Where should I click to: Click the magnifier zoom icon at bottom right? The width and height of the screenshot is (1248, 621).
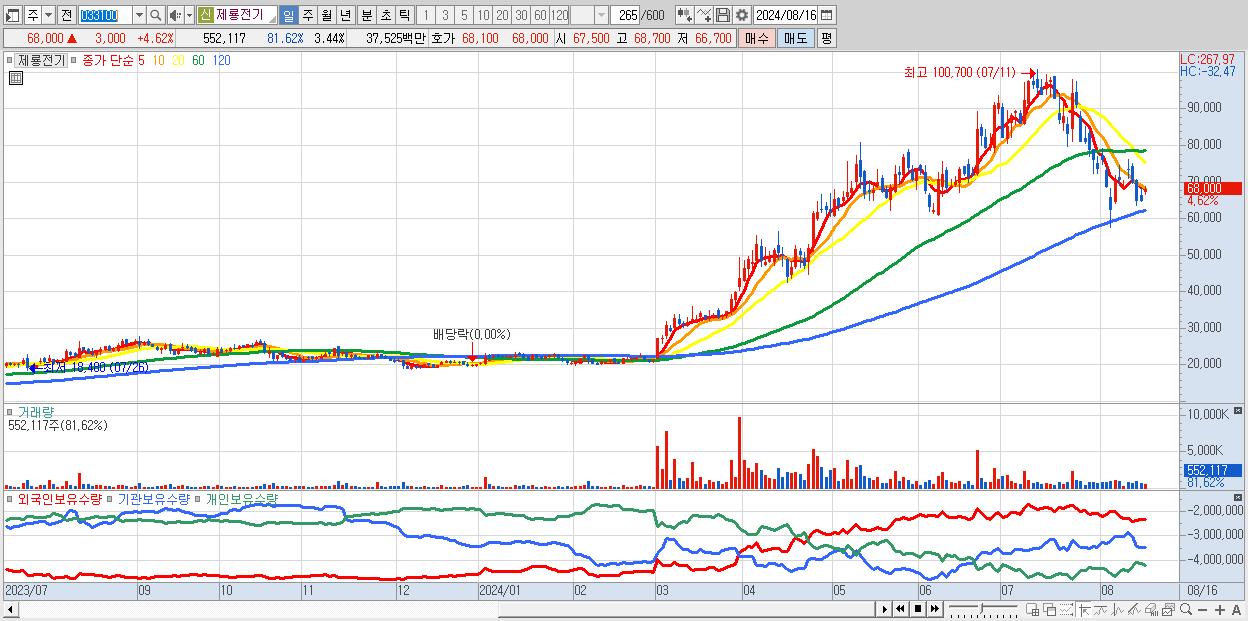point(1186,609)
